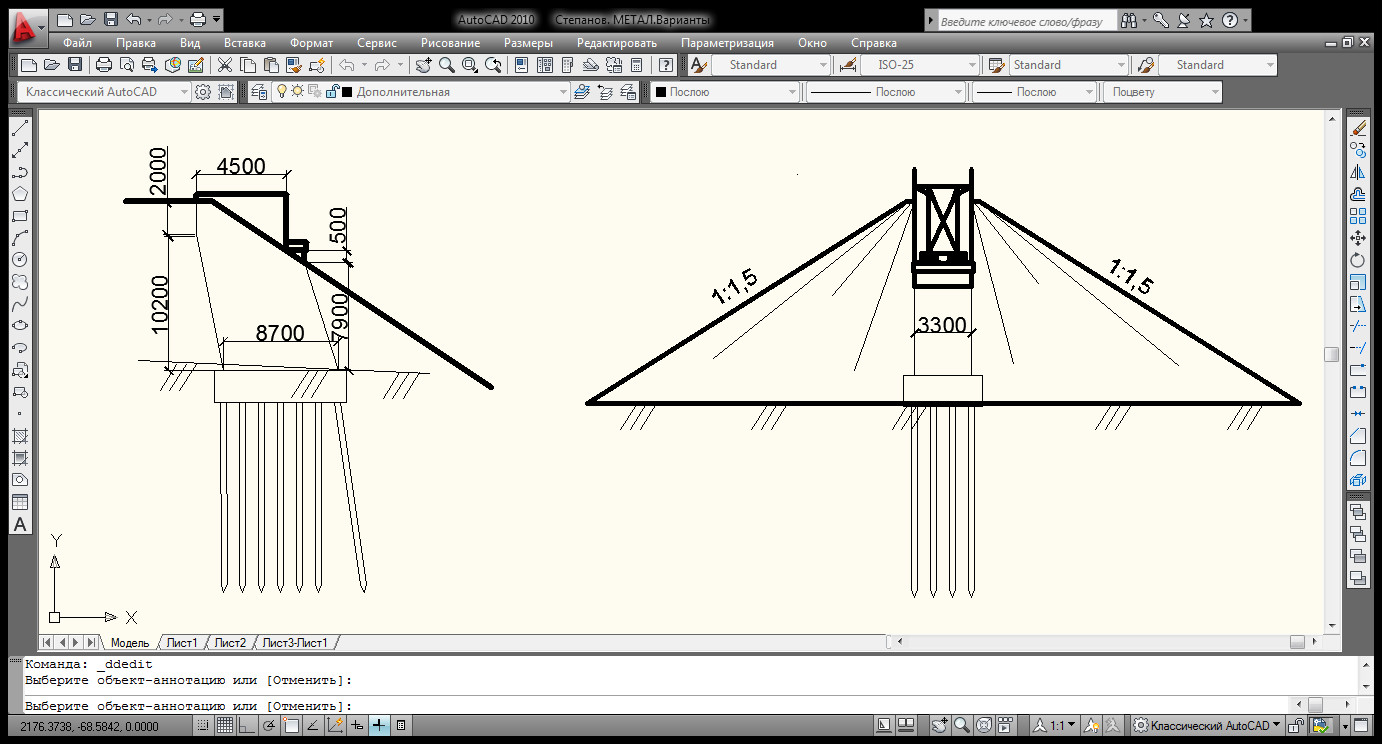Open the Properties palette icon

click(521, 65)
